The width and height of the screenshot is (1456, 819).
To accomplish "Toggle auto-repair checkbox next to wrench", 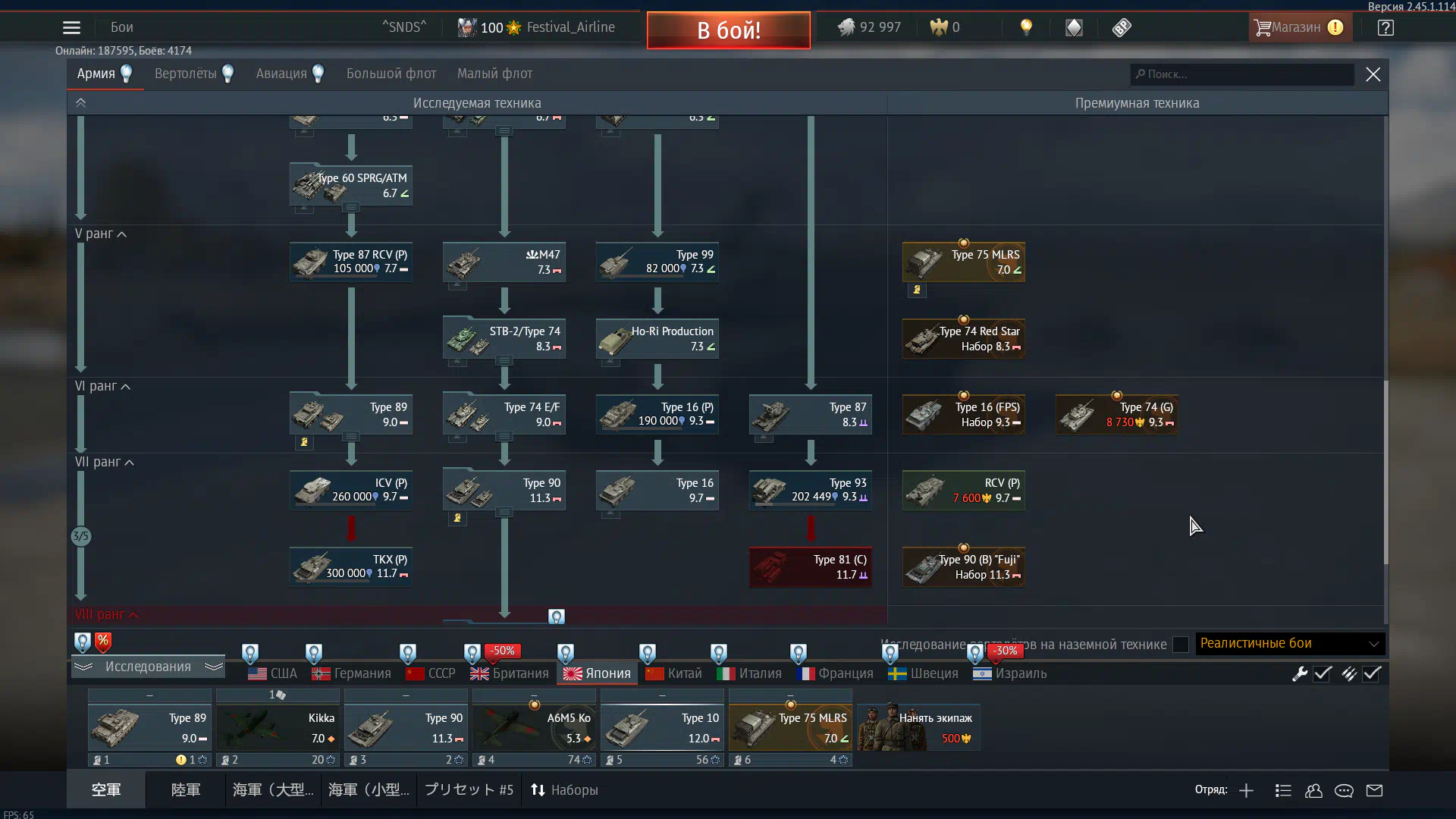I will (1323, 673).
